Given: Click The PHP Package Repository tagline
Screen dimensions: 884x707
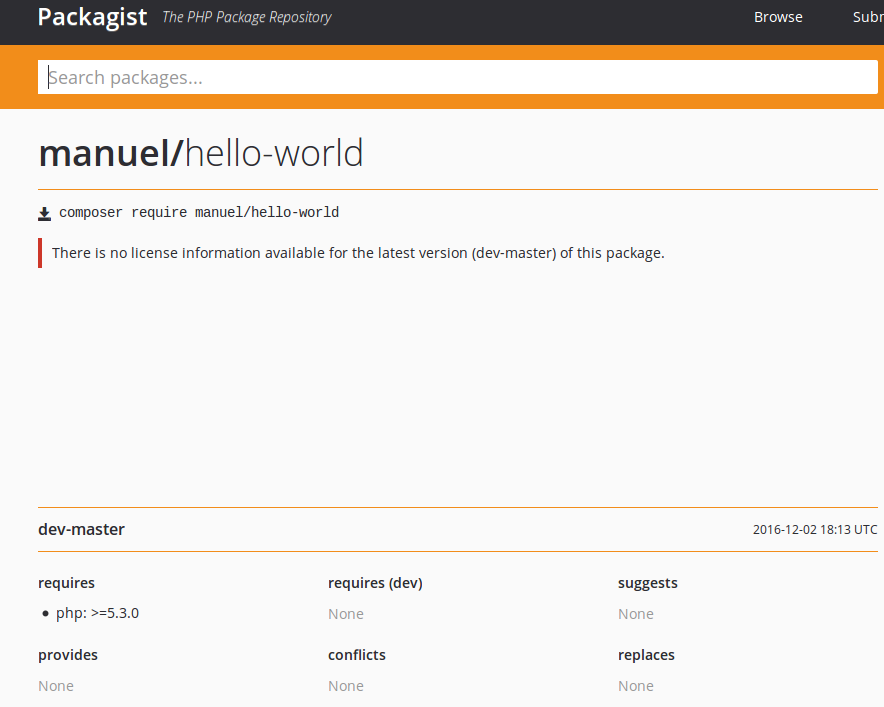Looking at the screenshot, I should tap(247, 17).
